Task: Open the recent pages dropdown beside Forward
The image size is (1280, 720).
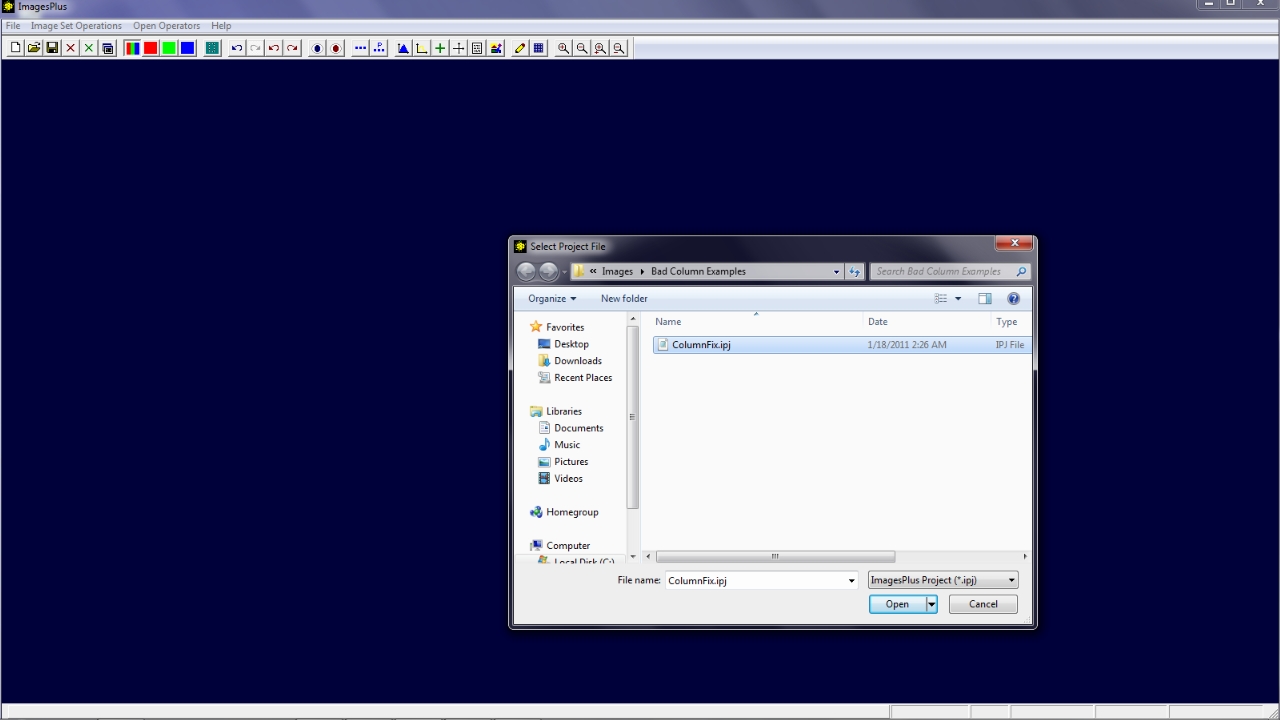Action: pyautogui.click(x=565, y=272)
